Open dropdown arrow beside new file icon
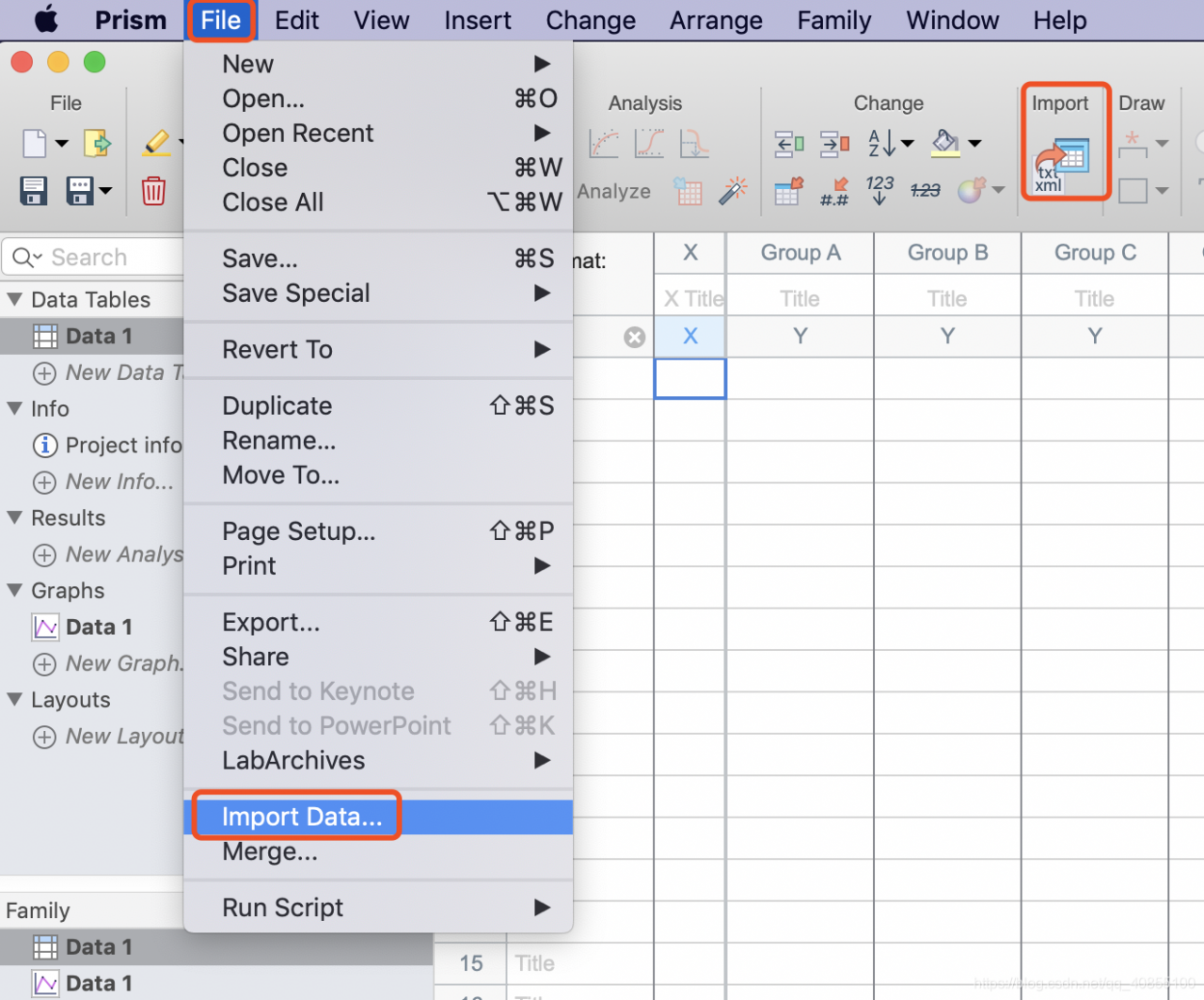The height and width of the screenshot is (1000, 1204). 61,144
